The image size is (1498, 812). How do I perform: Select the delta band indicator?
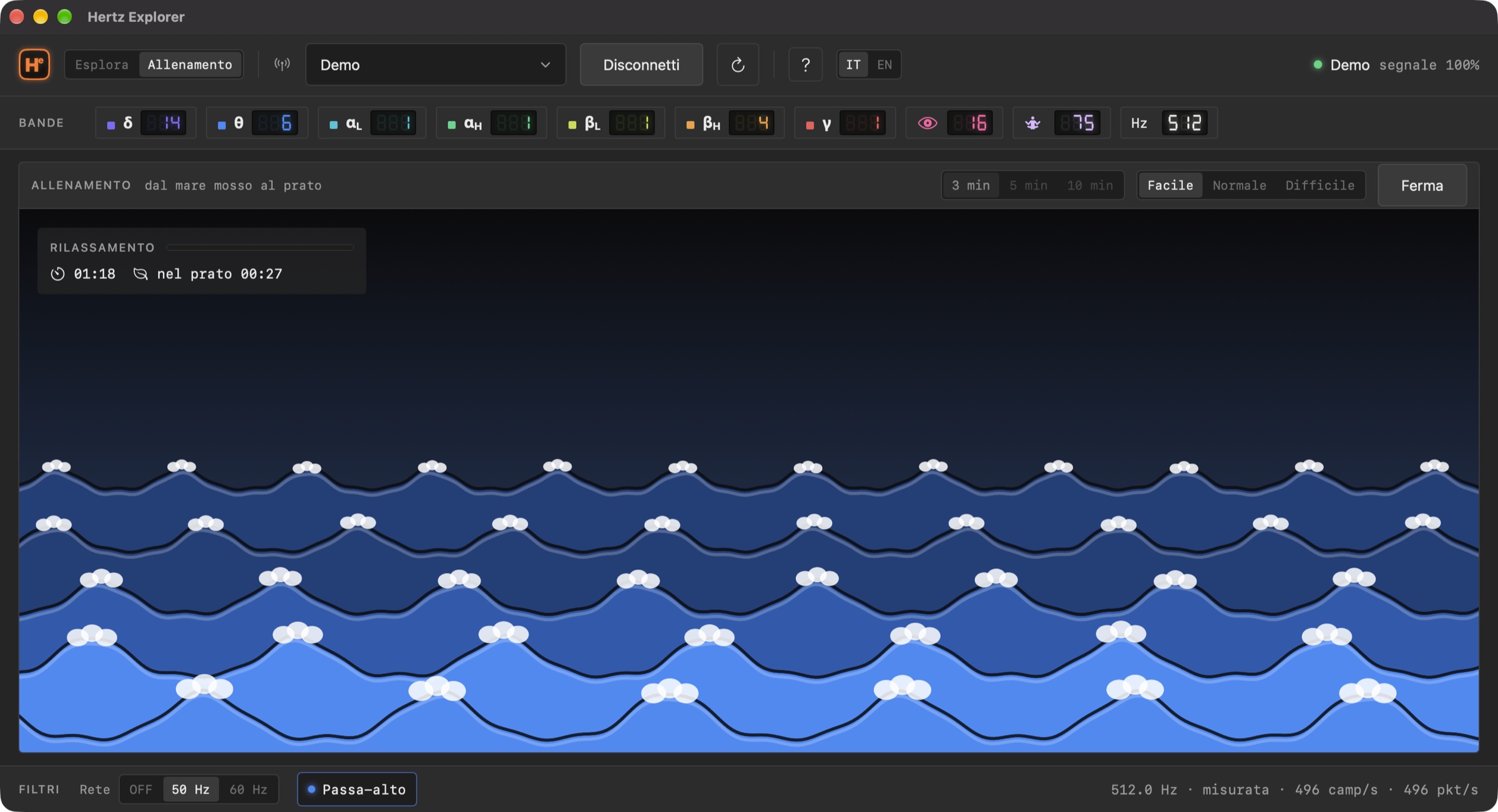click(146, 122)
